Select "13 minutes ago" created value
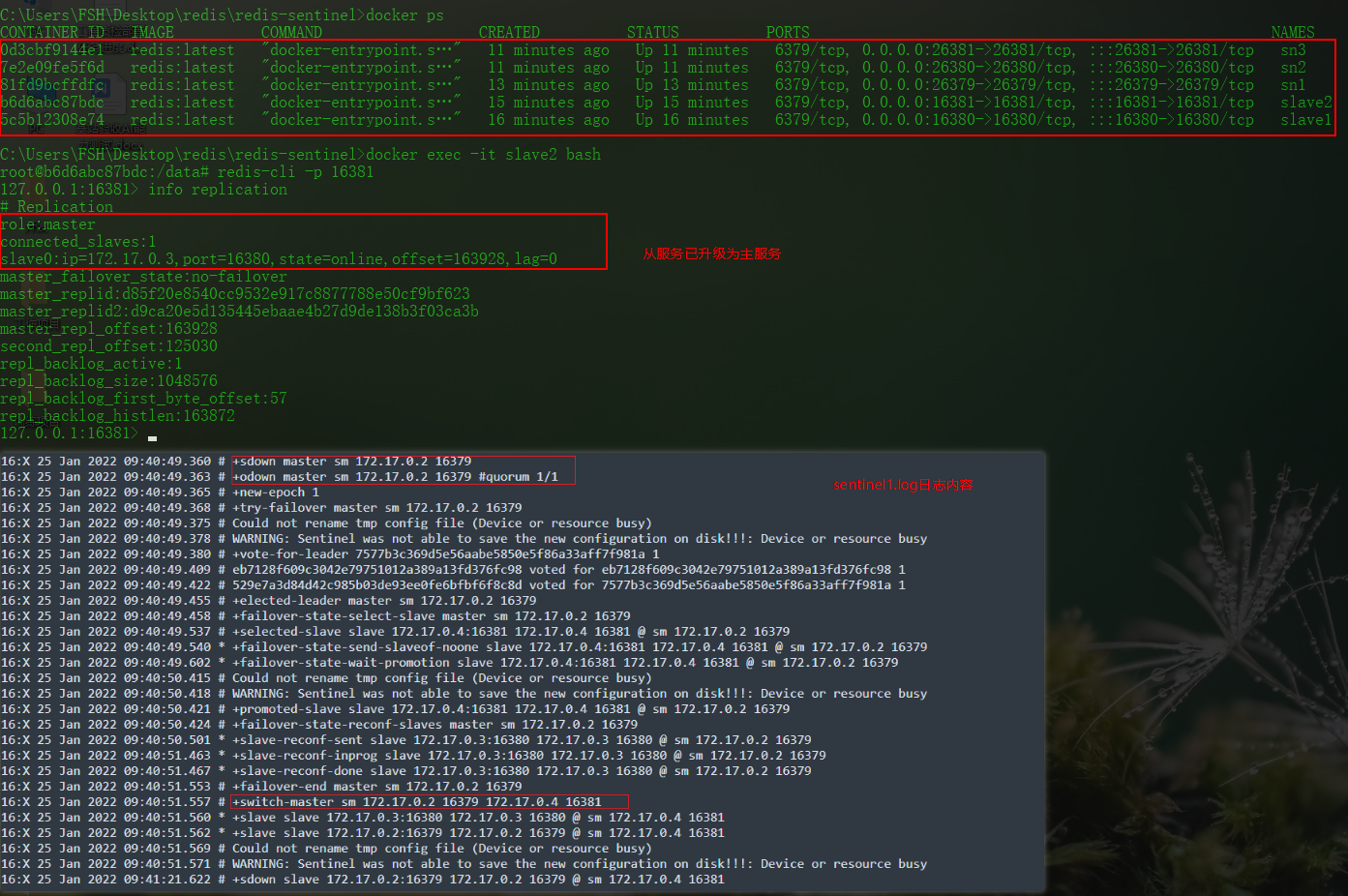The image size is (1348, 896). 549,85
